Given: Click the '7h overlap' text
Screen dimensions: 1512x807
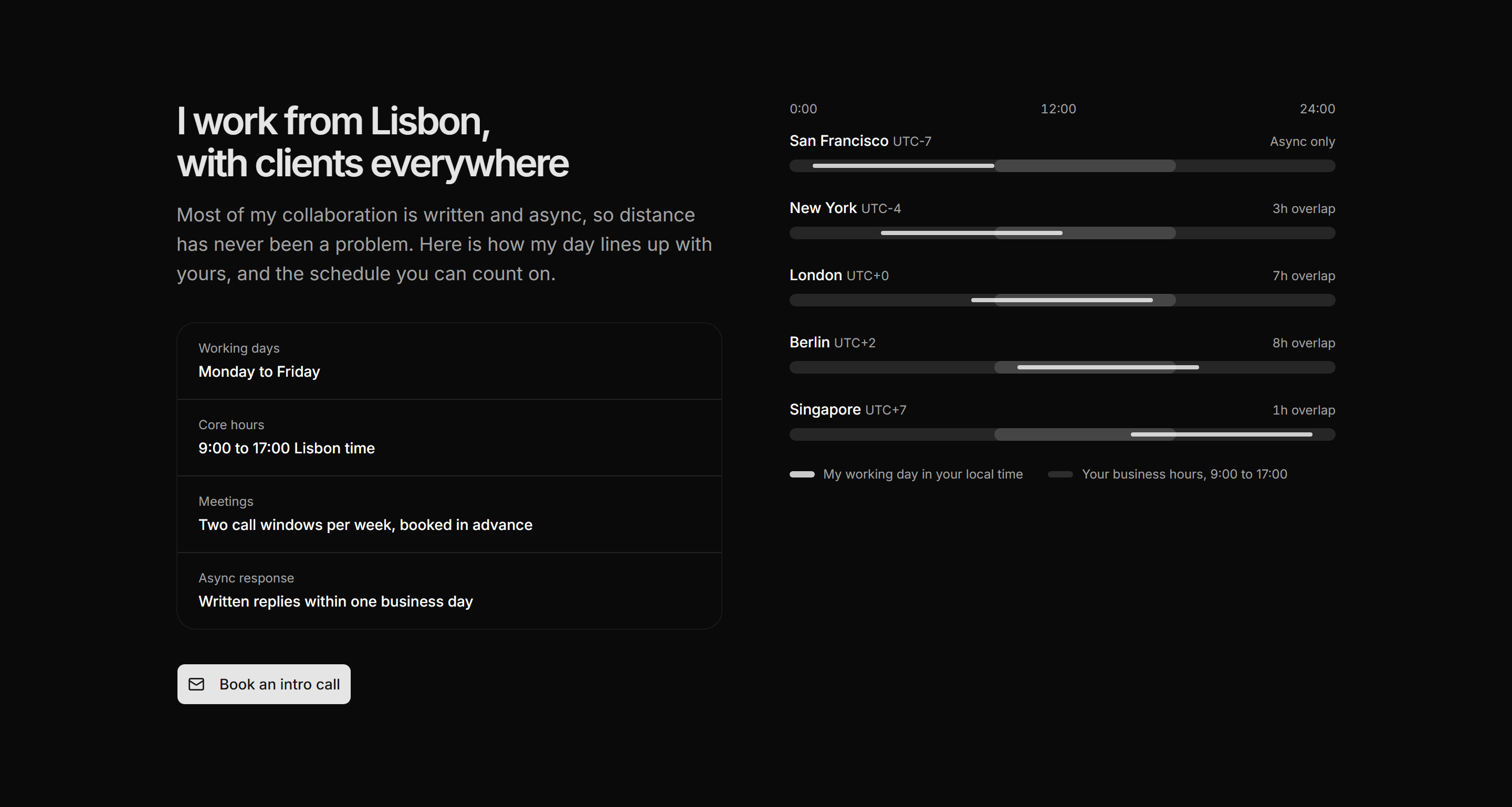Looking at the screenshot, I should pyautogui.click(x=1304, y=275).
